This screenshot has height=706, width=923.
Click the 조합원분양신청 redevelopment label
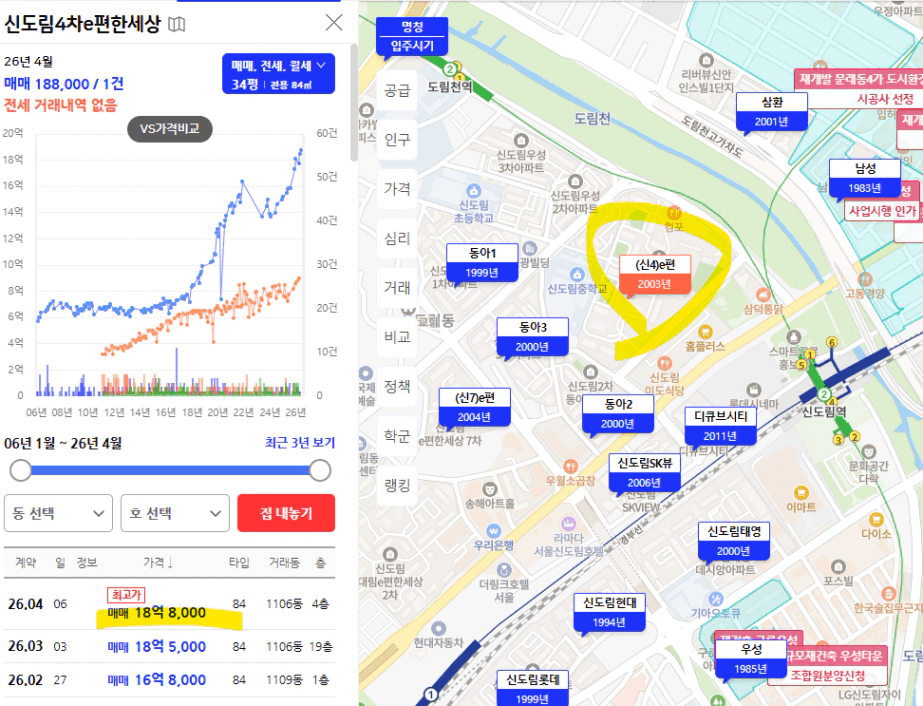tap(827, 675)
